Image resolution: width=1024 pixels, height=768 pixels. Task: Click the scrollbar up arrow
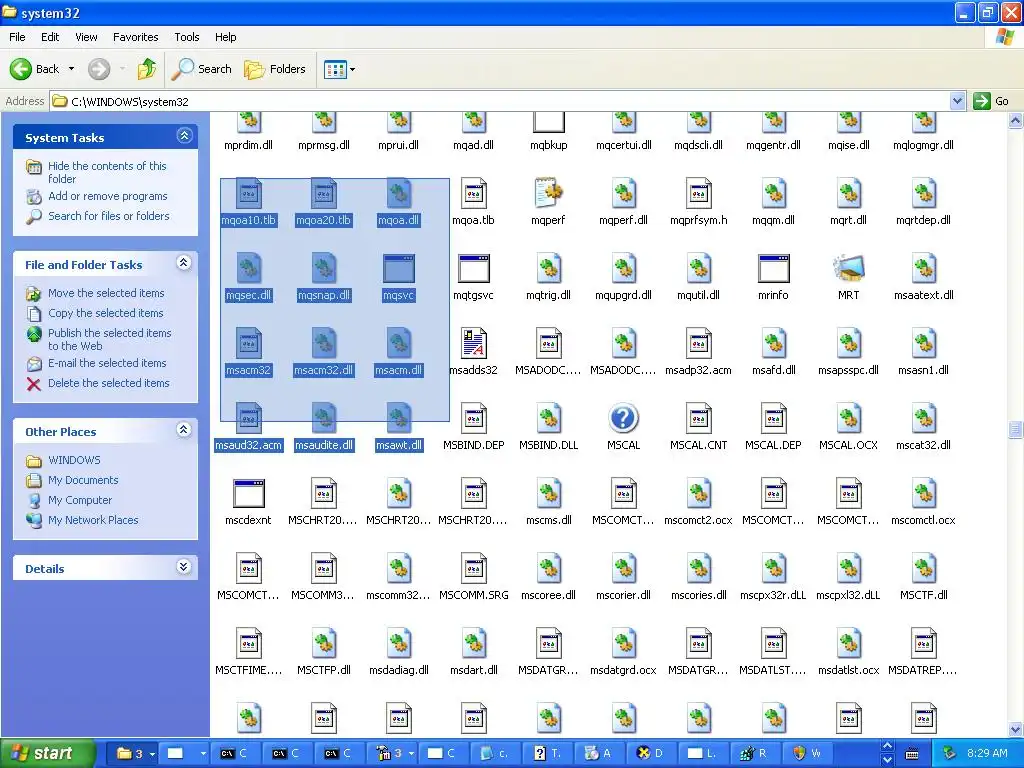pos(1015,121)
